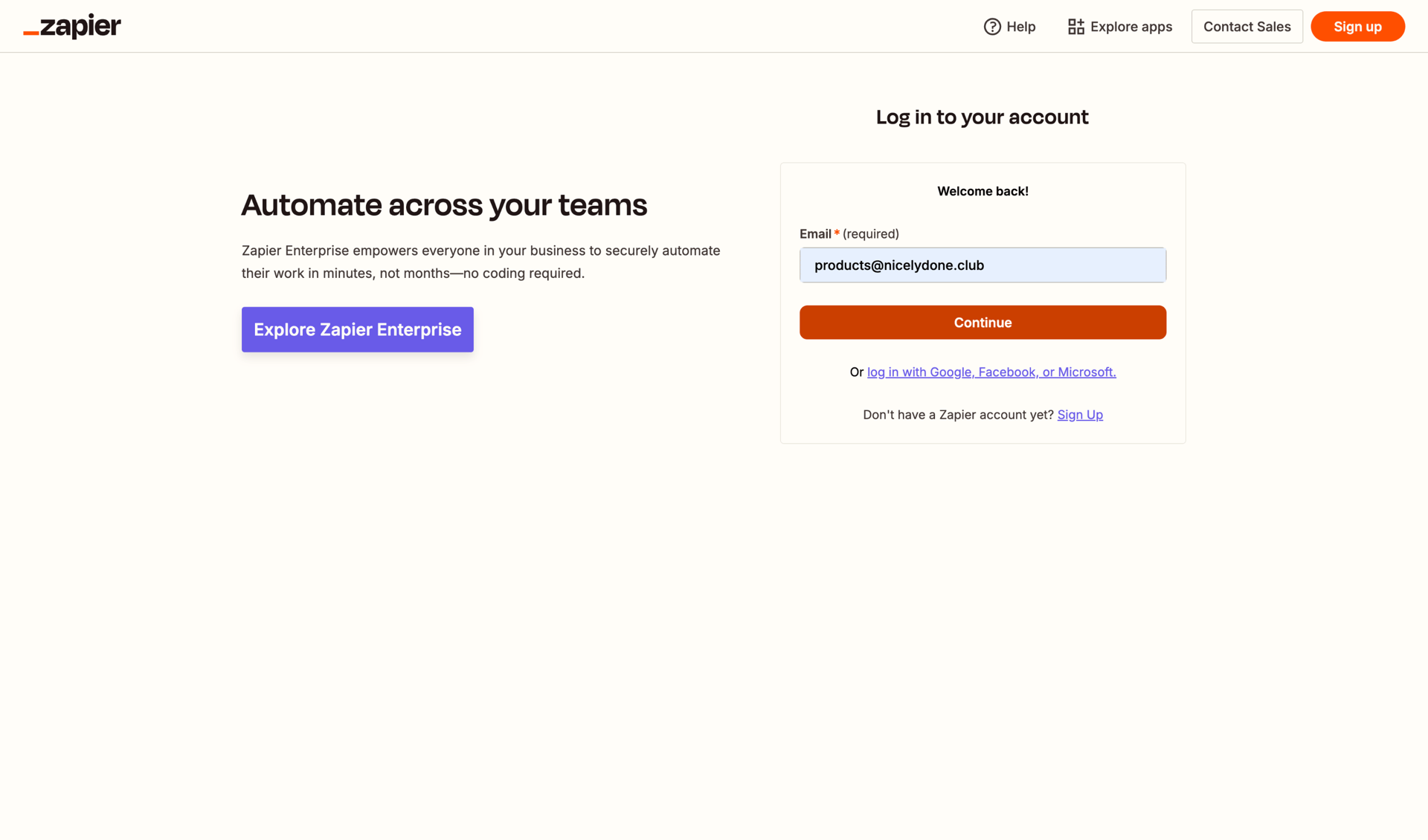Open the Contact Sales page
The image size is (1428, 840).
click(1247, 26)
